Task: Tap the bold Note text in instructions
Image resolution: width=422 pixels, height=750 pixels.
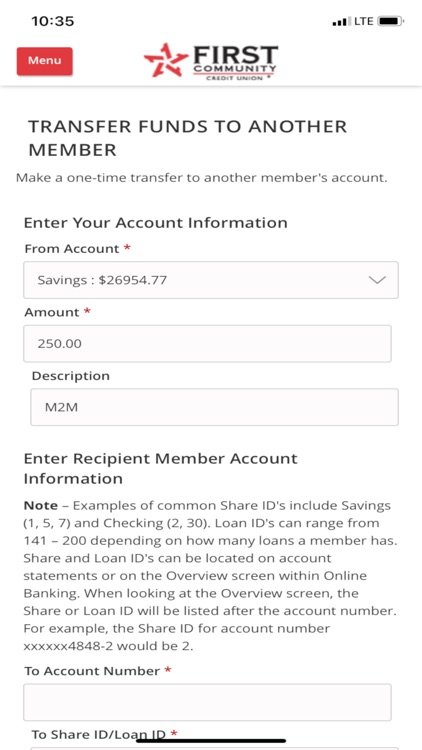Action: [x=41, y=506]
